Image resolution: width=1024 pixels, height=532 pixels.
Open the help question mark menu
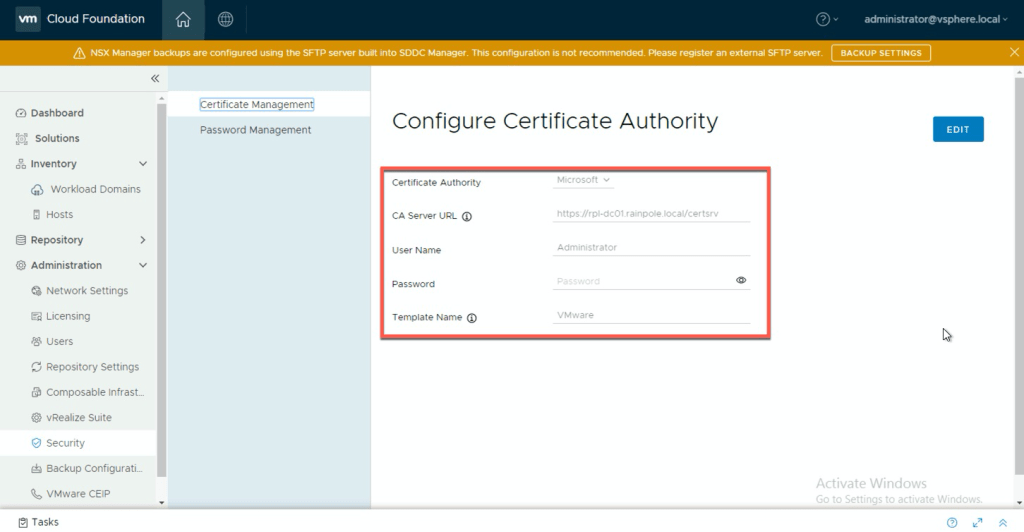pyautogui.click(x=827, y=19)
